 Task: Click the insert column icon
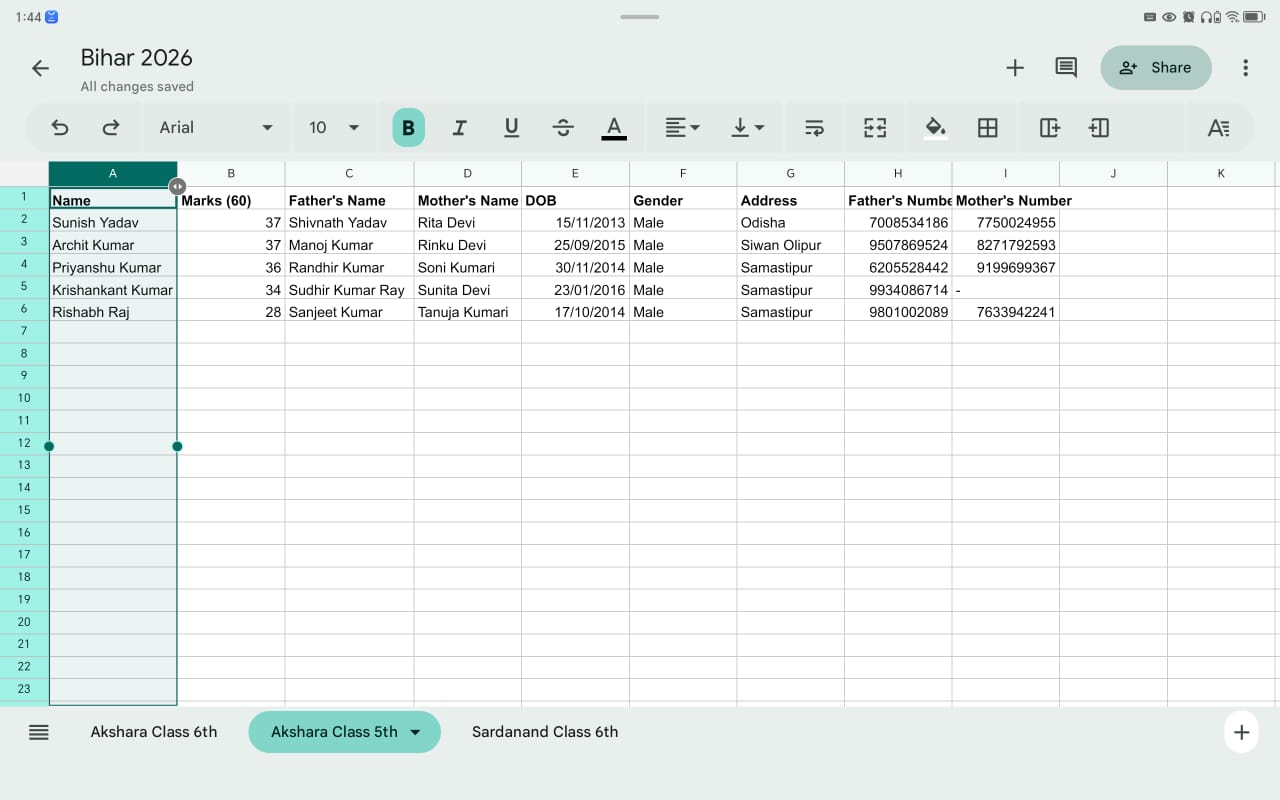point(1049,127)
